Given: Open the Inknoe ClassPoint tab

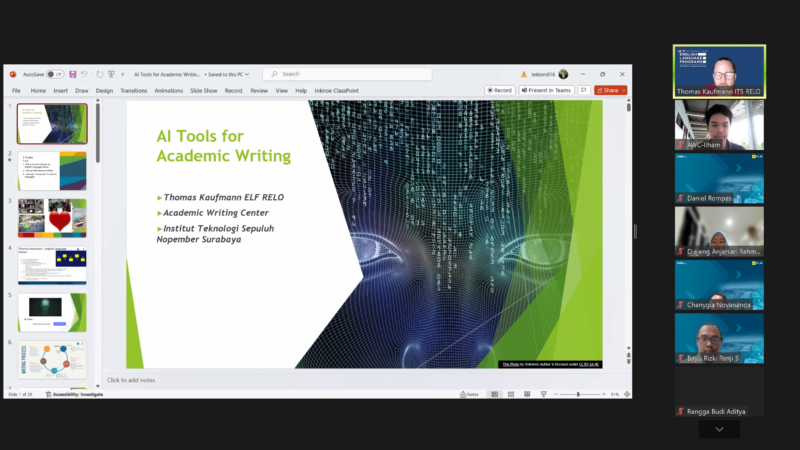Looking at the screenshot, I should click(337, 90).
